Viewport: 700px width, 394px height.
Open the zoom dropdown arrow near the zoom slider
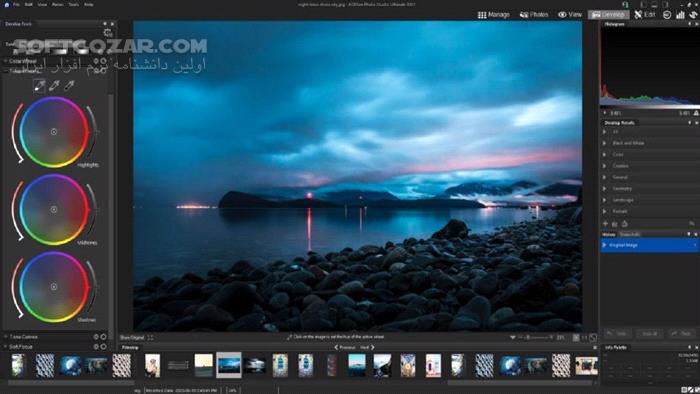point(512,338)
